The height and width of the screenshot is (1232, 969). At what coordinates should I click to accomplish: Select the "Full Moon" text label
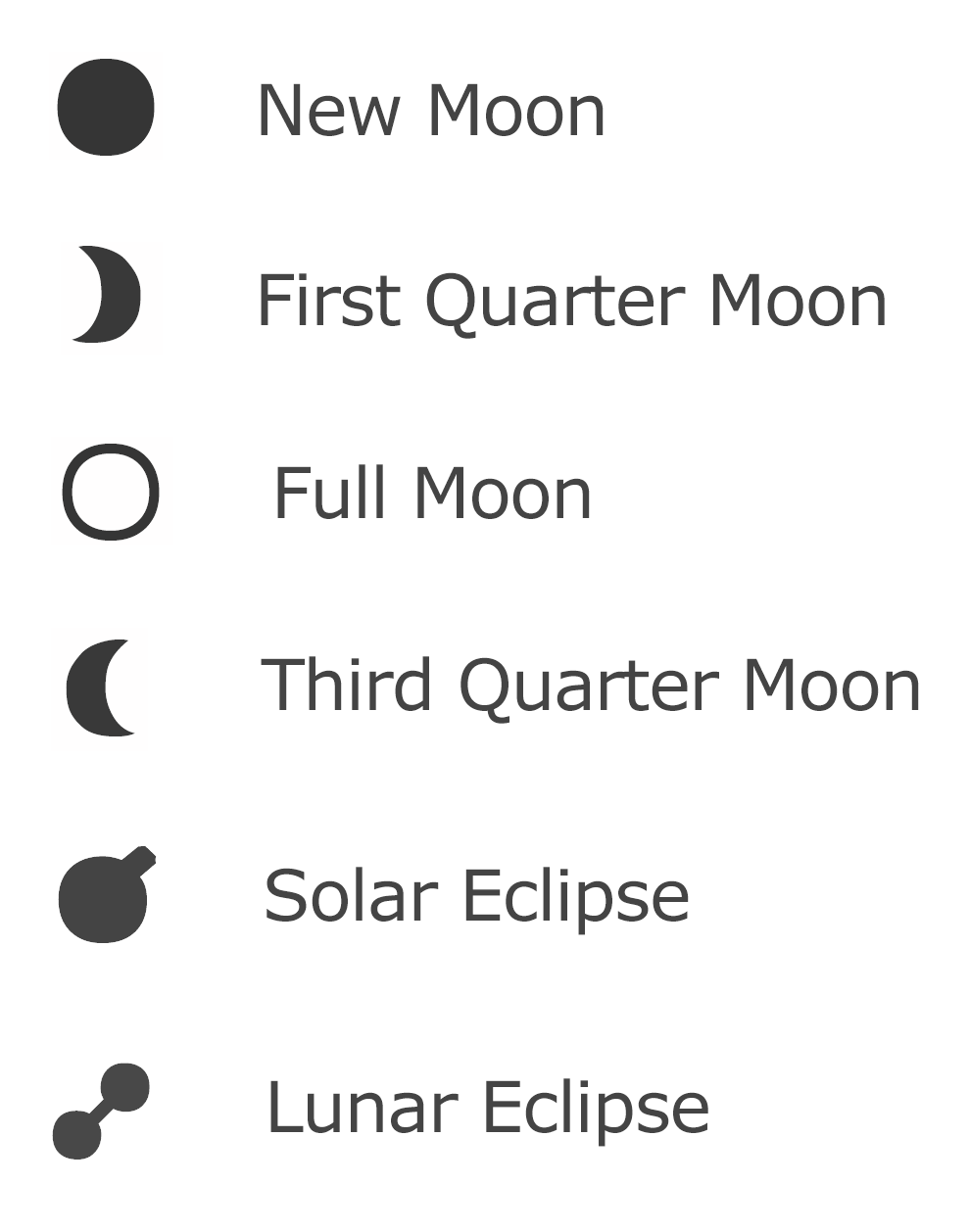[x=432, y=494]
